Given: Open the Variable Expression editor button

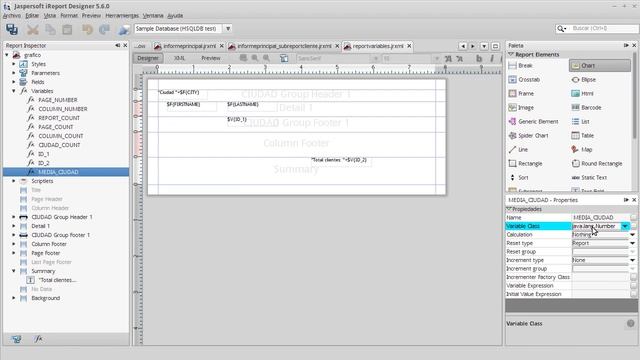Looking at the screenshot, I should point(633,286).
